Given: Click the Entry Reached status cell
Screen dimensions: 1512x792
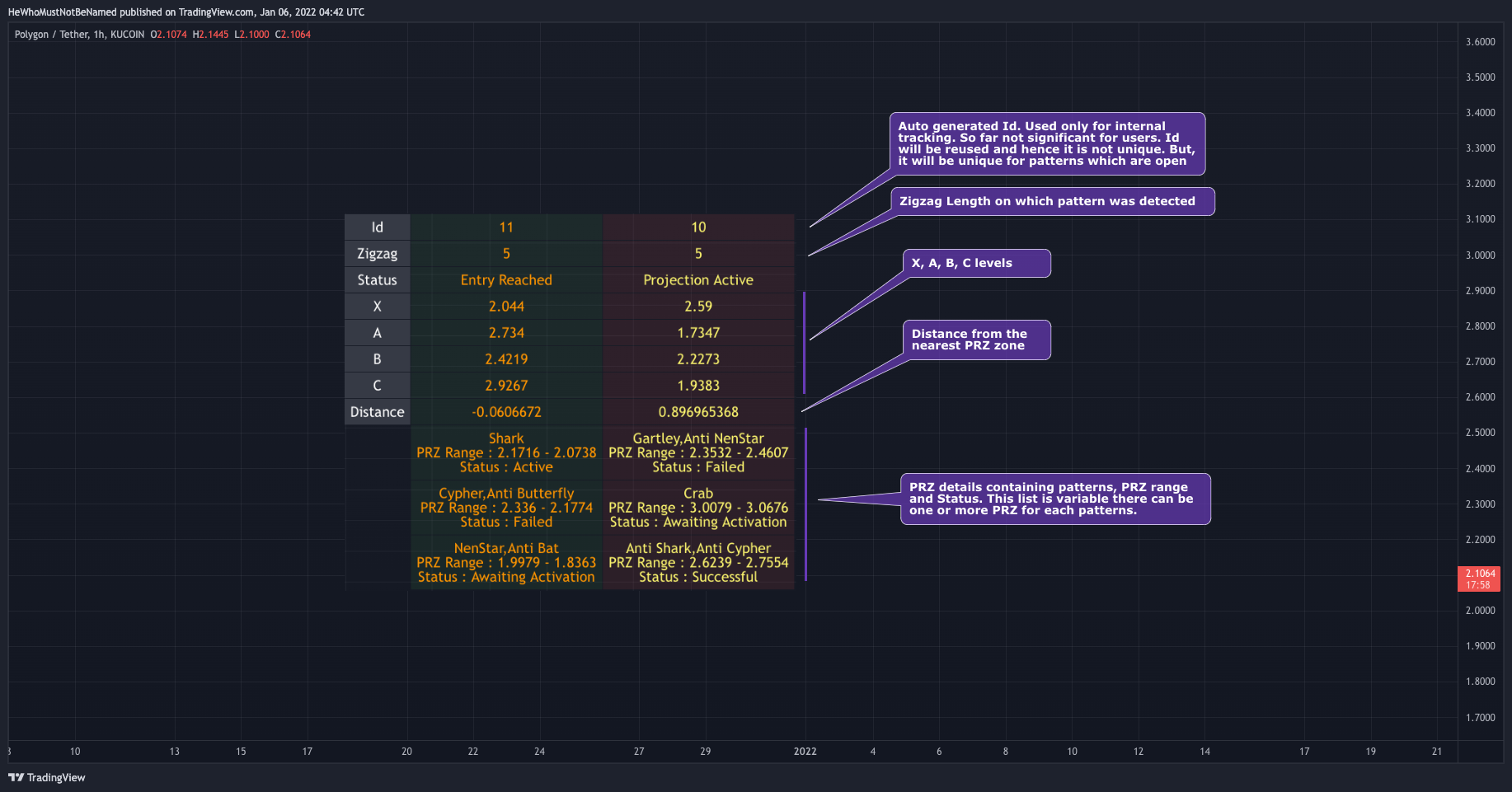Looking at the screenshot, I should tap(506, 280).
